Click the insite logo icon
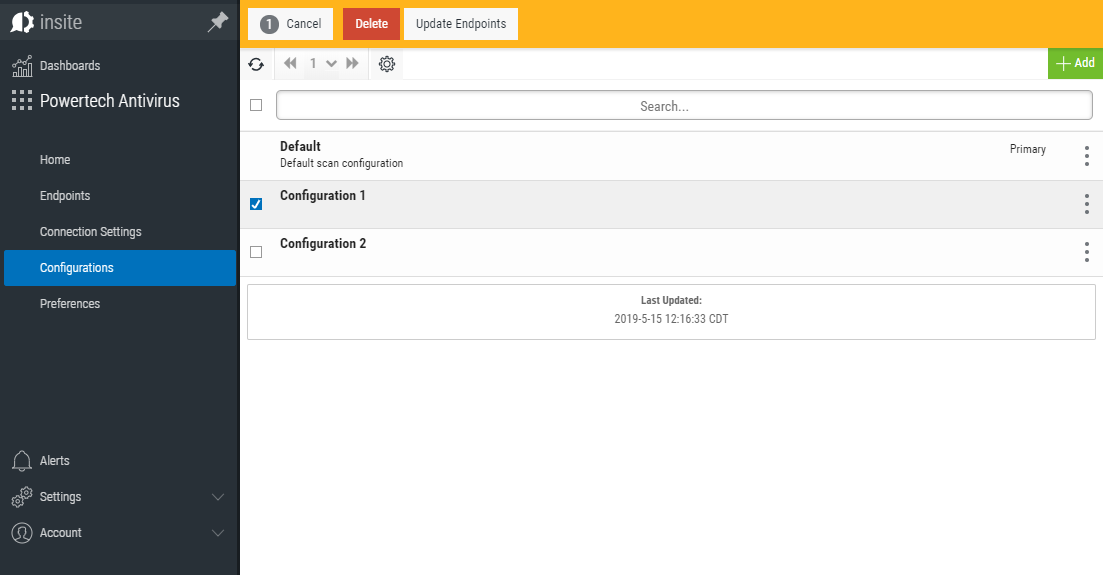Screen dimensions: 1103x575 click(22, 22)
